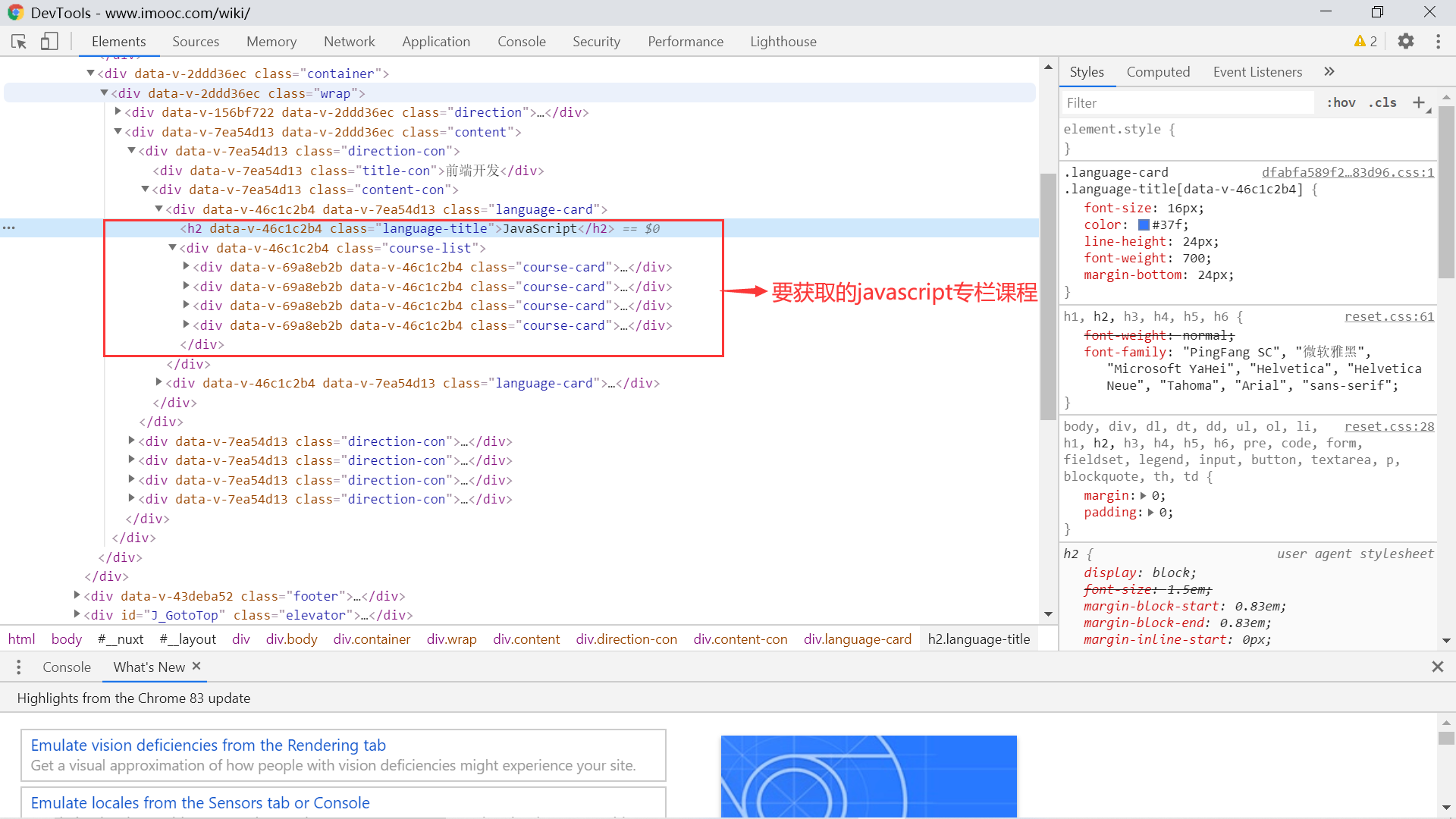Collapse the div class content node

coord(118,131)
